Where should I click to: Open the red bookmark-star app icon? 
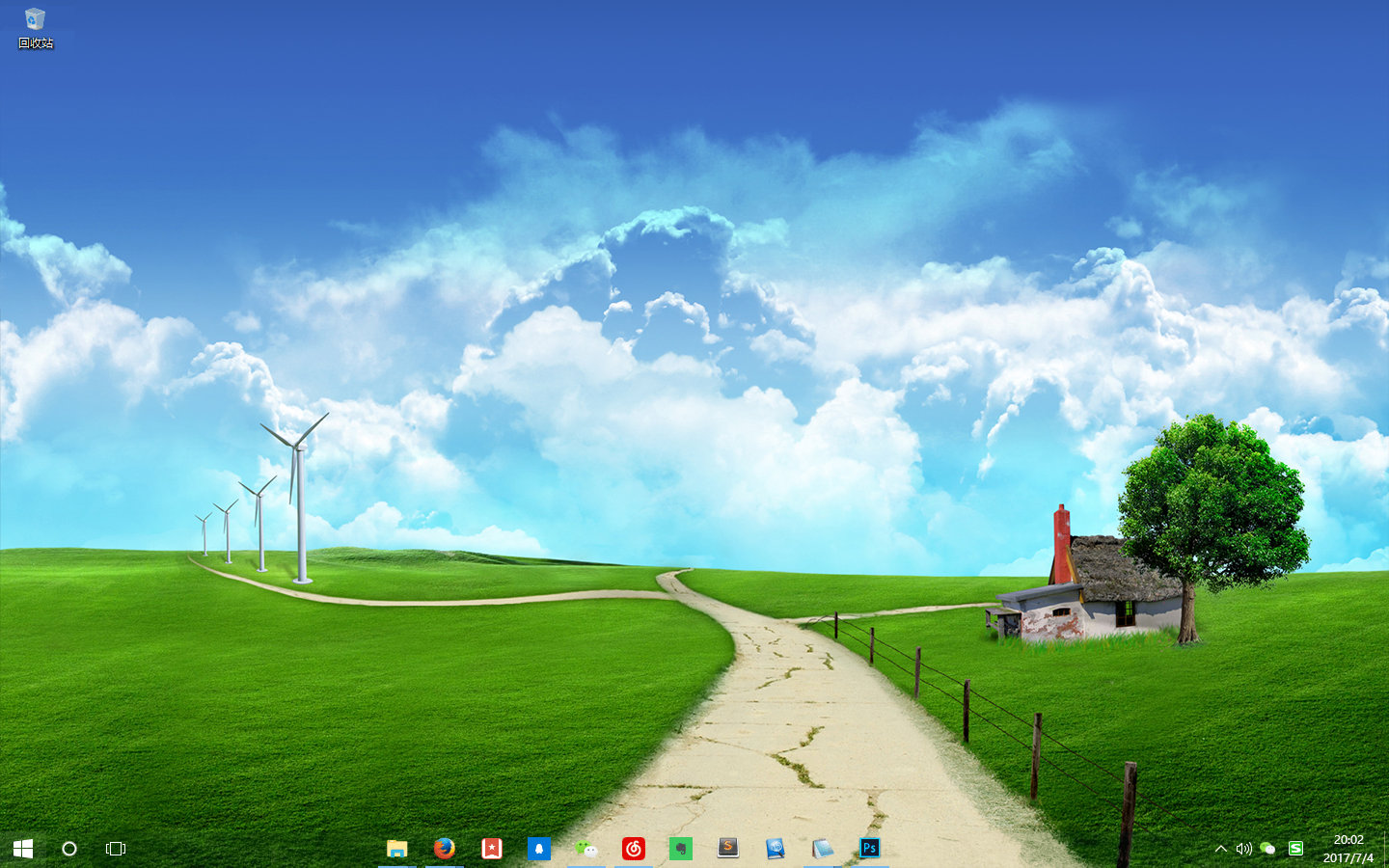(492, 849)
